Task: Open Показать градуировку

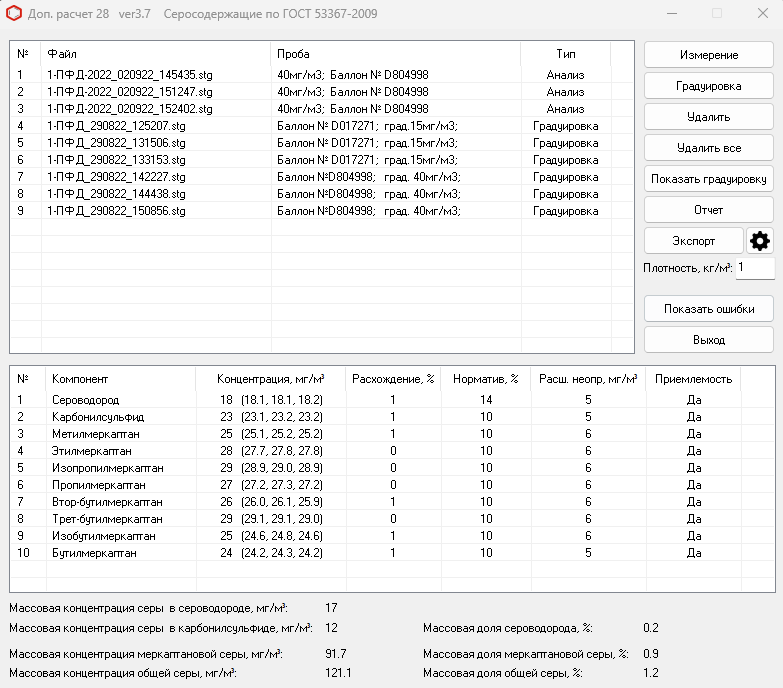Action: 708,179
